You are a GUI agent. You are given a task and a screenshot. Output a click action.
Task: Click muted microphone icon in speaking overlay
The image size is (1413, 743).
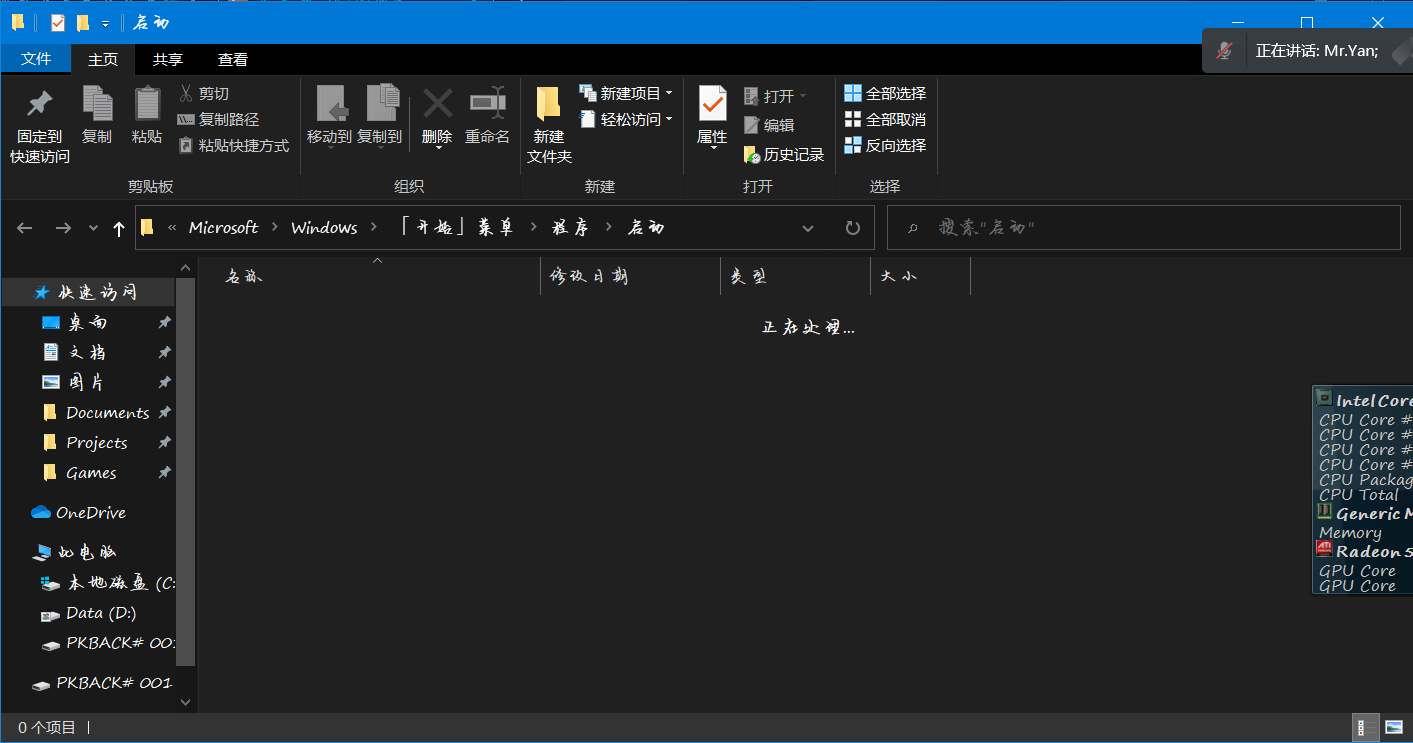click(1225, 50)
